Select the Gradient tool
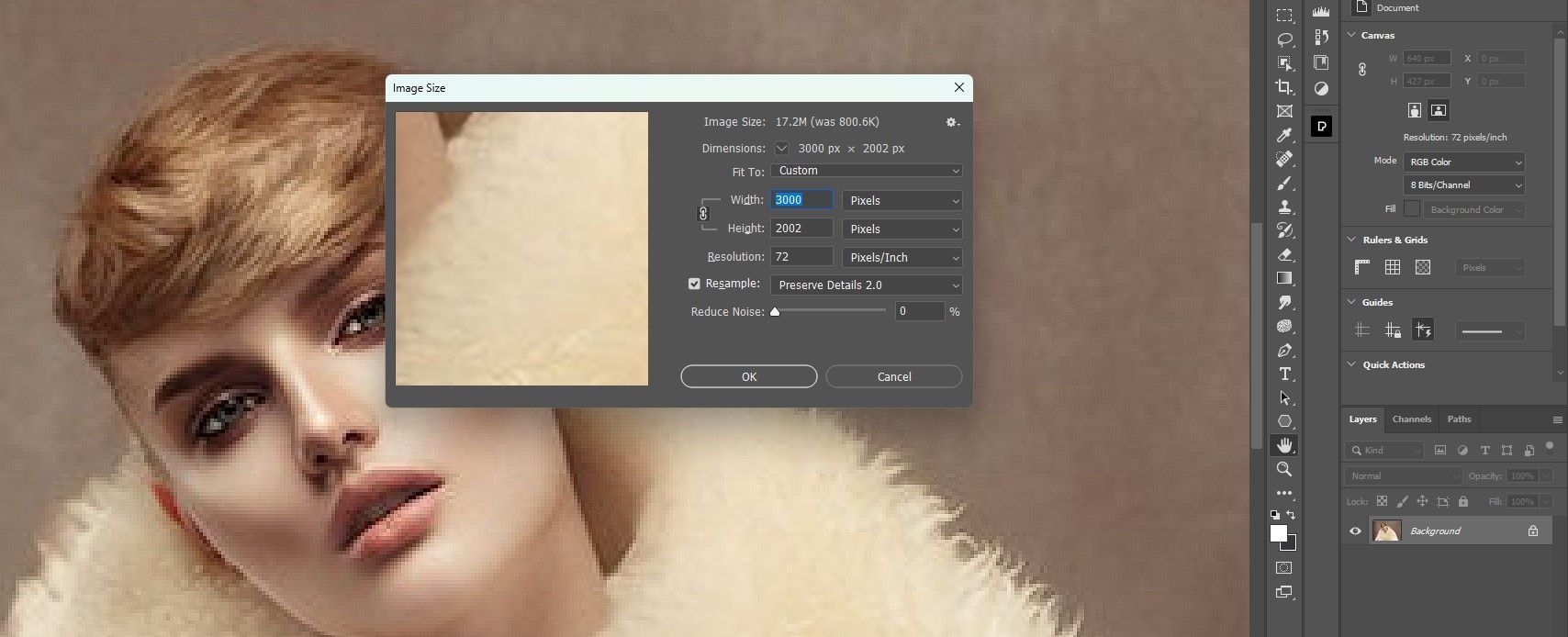Viewport: 1568px width, 637px height. pyautogui.click(x=1284, y=278)
